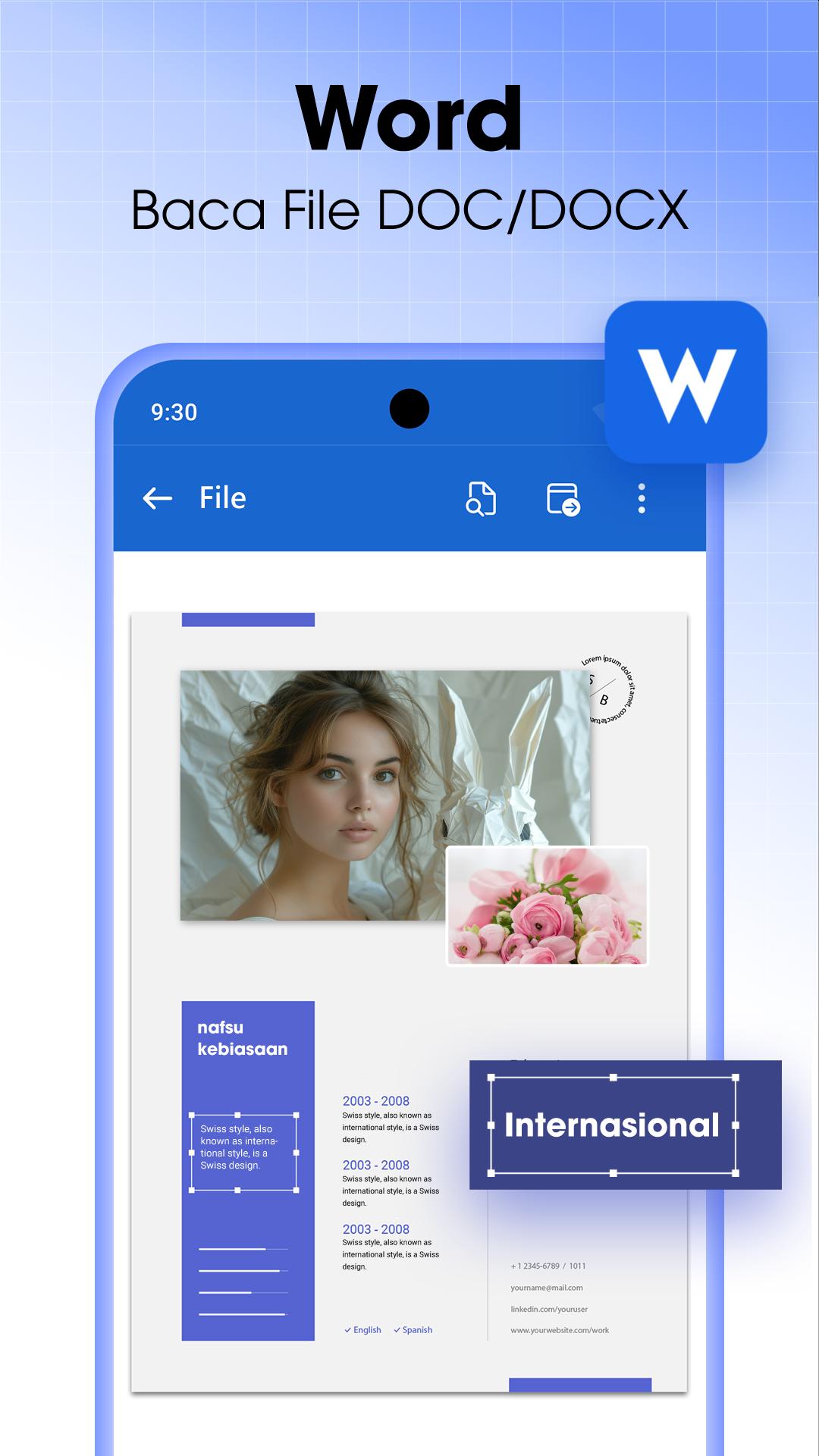Tap the third 2003 - 2008 heading

tap(375, 1228)
